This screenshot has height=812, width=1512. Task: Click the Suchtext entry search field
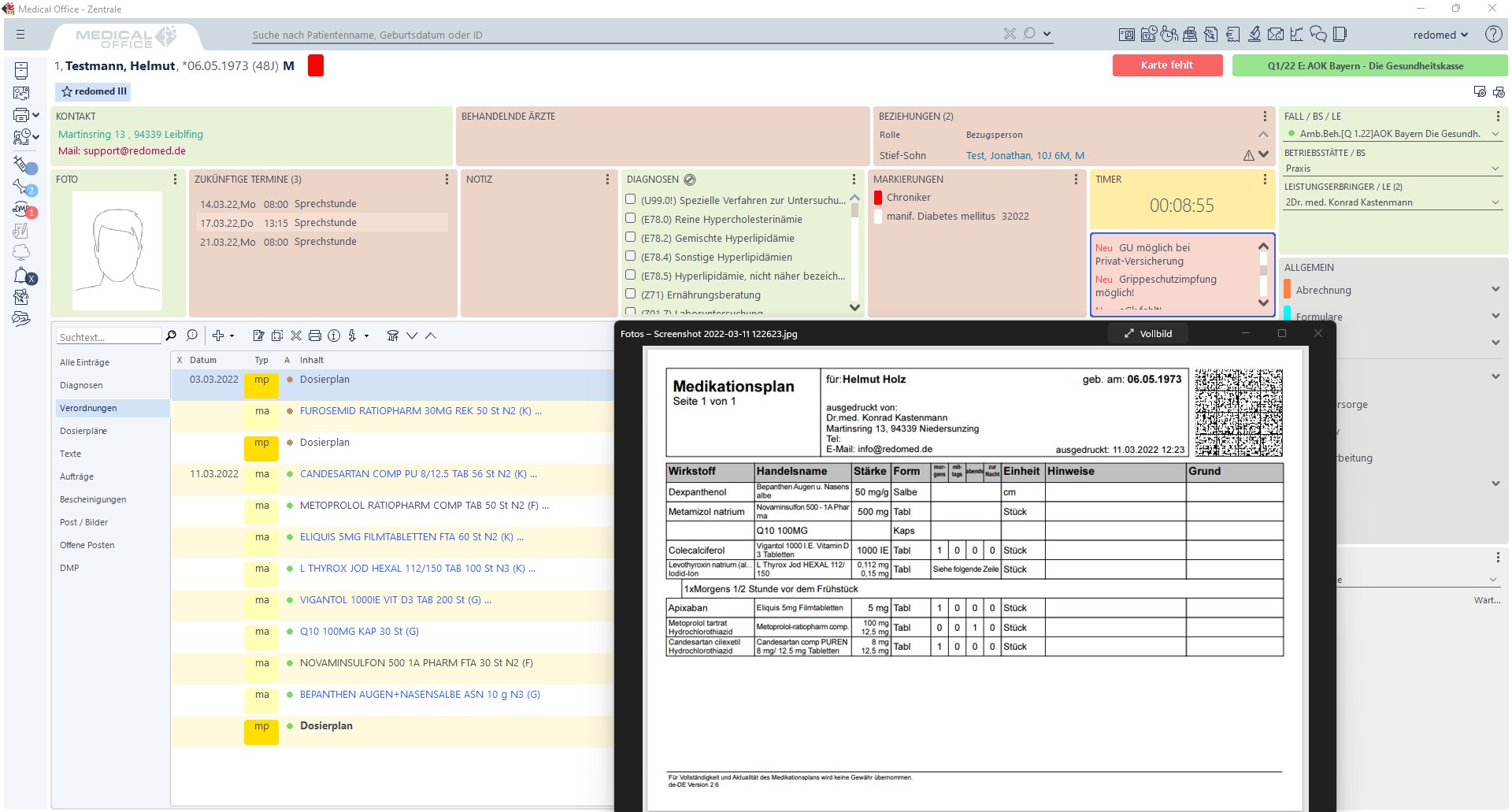(109, 336)
